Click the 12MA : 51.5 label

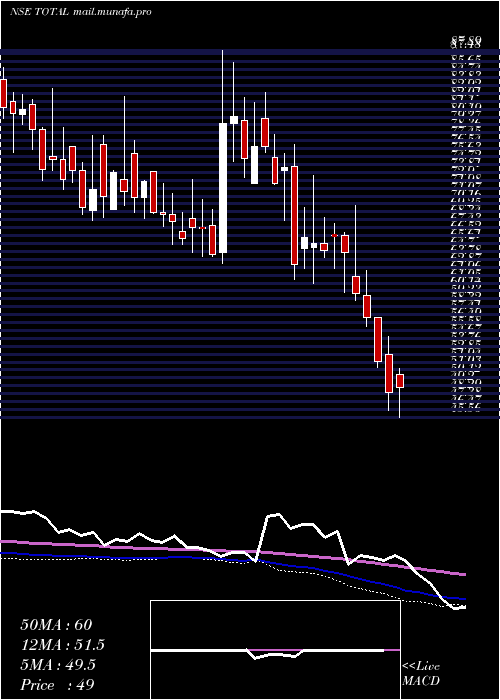click(63, 645)
